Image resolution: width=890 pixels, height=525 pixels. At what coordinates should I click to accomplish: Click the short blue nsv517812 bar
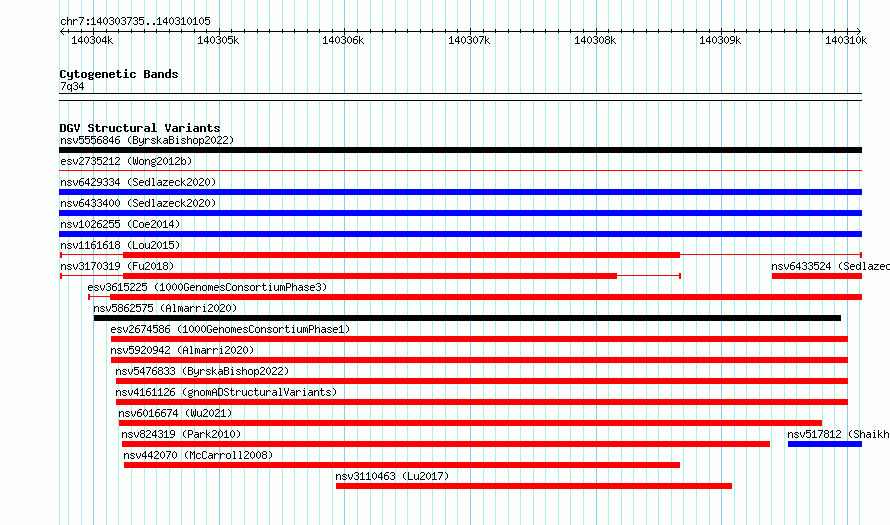[x=825, y=444]
